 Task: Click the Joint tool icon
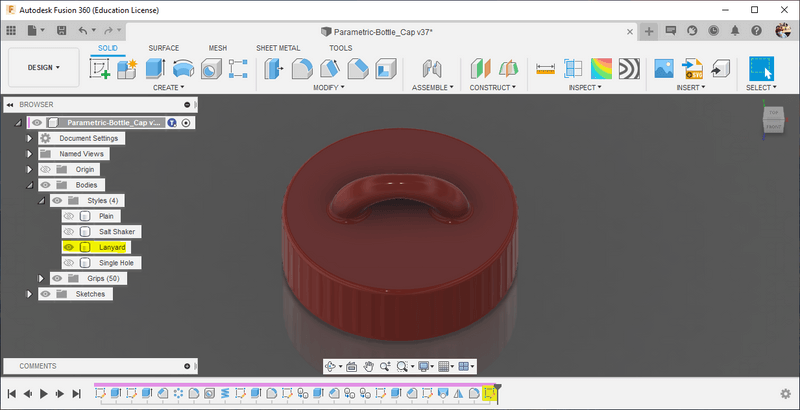tap(431, 68)
